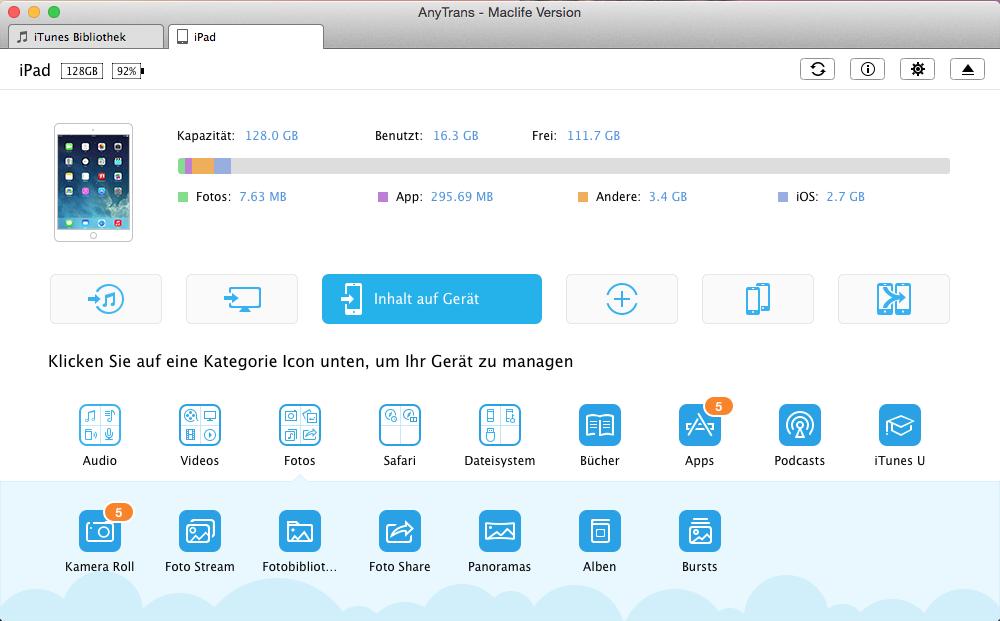Click the green Fotos storage swatch
This screenshot has height=621, width=1000.
pyautogui.click(x=183, y=197)
